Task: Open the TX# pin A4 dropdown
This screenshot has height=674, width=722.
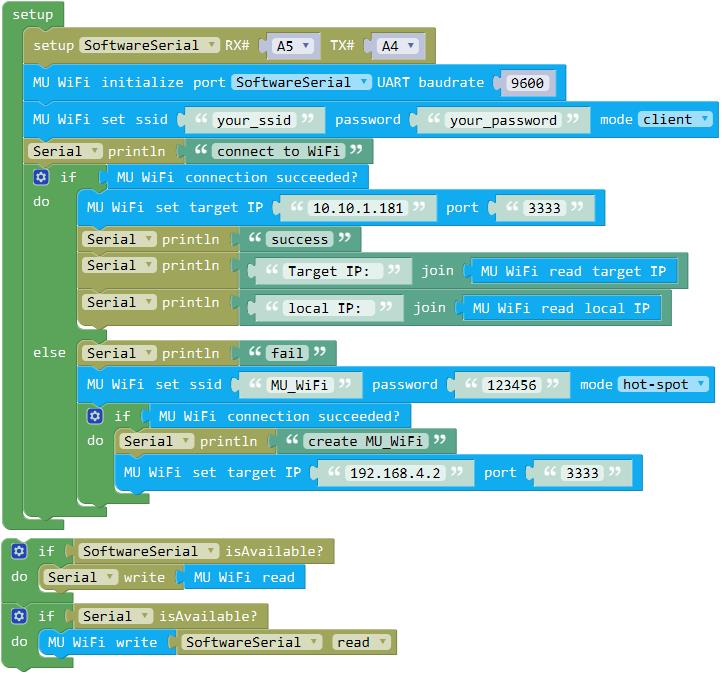Action: [x=398, y=46]
